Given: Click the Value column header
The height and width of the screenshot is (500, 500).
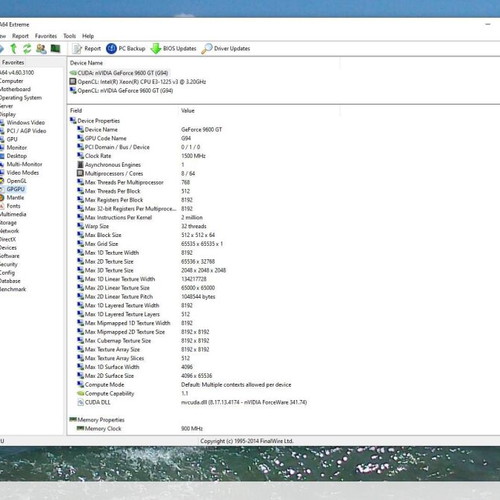Looking at the screenshot, I should pos(188,110).
